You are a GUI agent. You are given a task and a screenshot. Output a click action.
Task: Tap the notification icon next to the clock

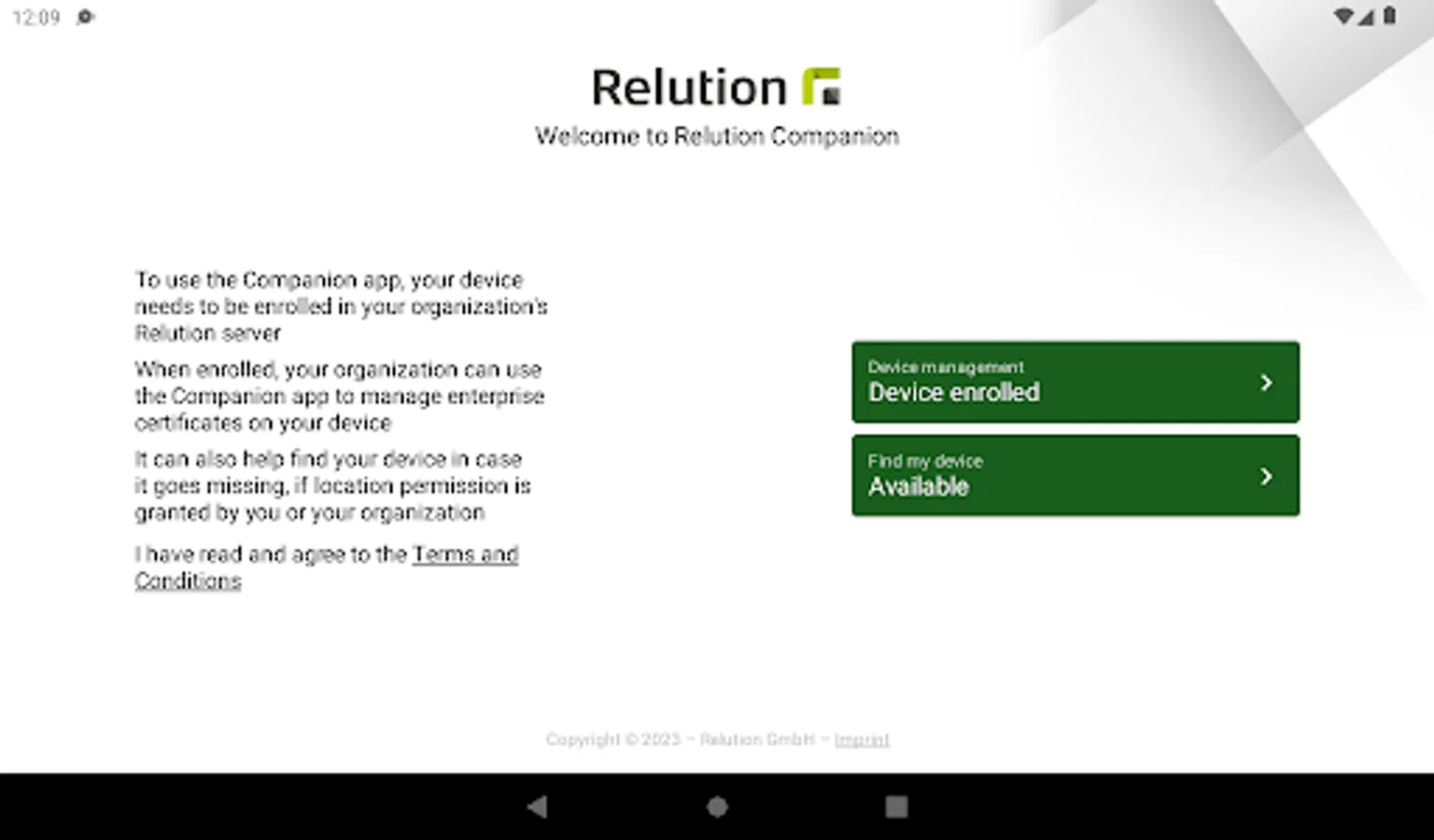[x=85, y=17]
